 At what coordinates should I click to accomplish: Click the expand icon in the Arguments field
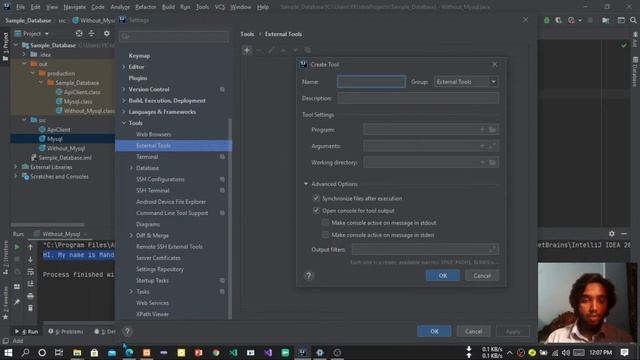[492, 146]
